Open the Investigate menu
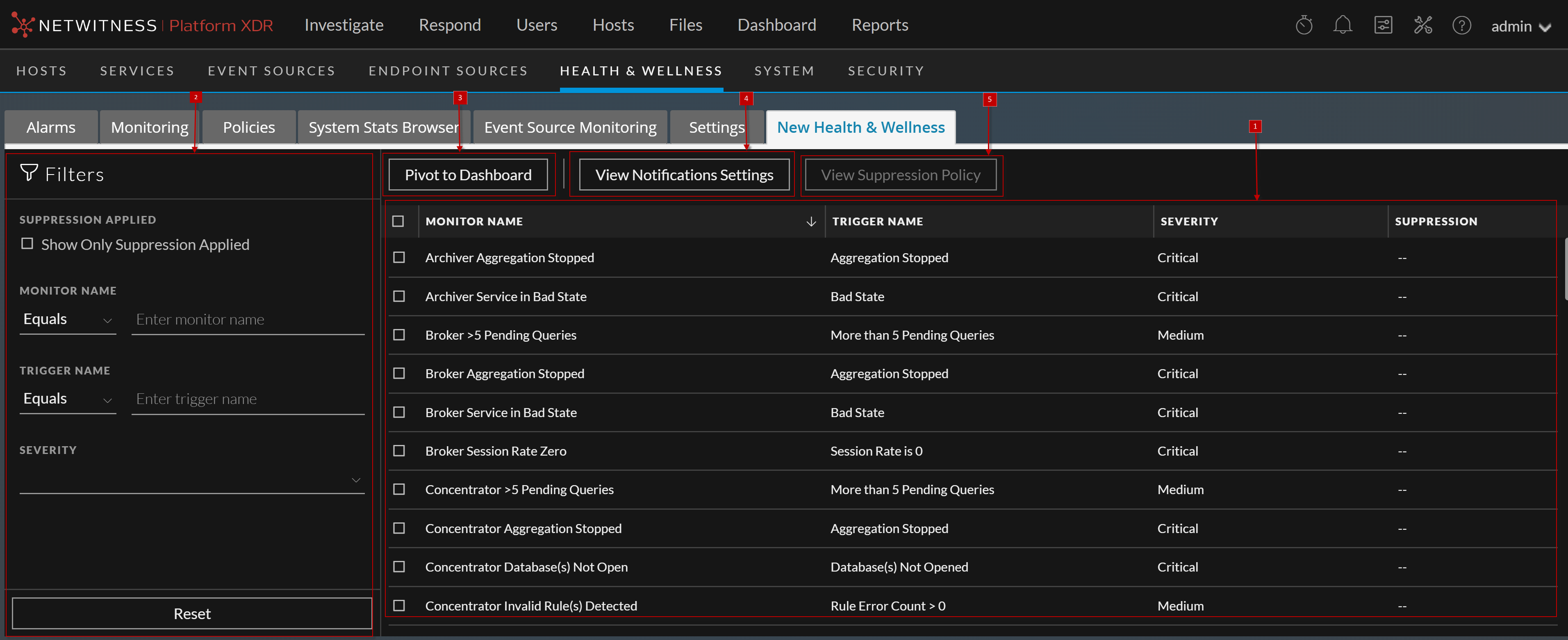The width and height of the screenshot is (1568, 640). tap(343, 25)
